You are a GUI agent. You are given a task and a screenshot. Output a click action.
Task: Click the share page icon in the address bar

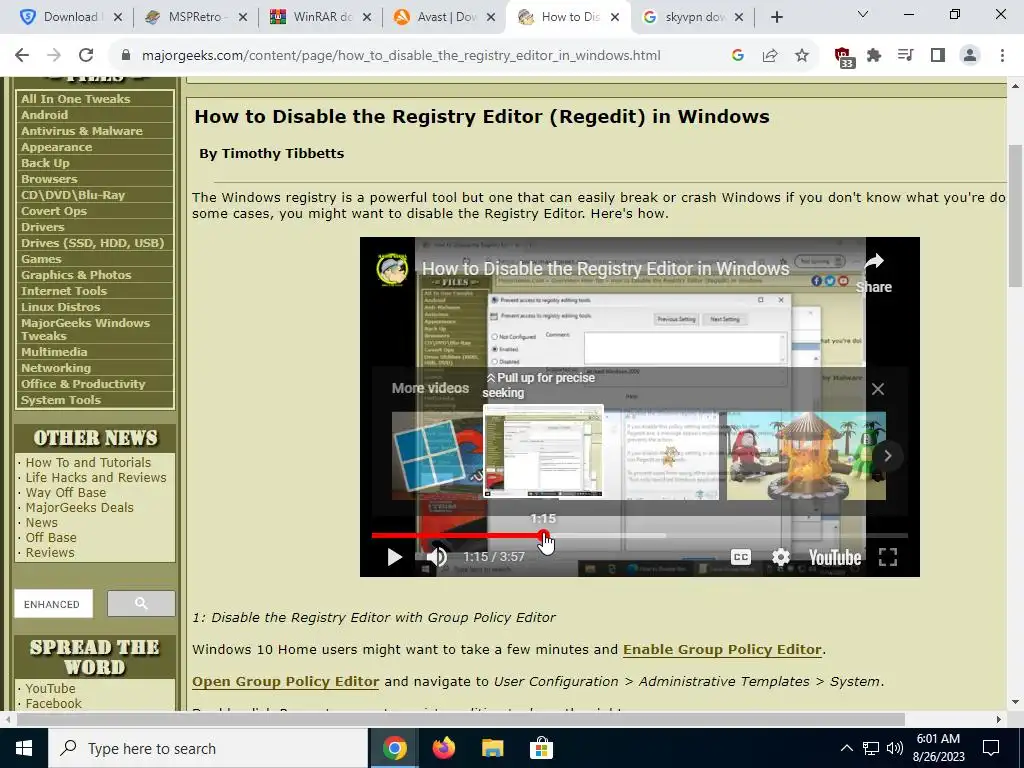[x=770, y=56]
